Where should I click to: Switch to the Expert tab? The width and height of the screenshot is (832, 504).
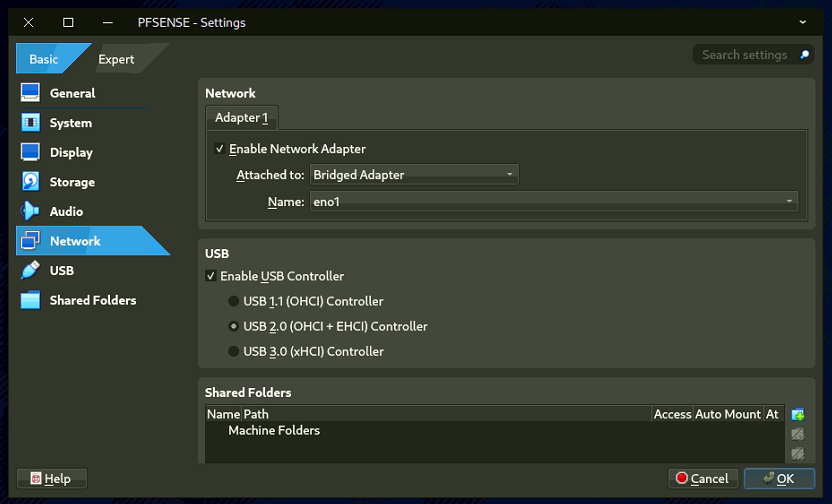(x=116, y=59)
